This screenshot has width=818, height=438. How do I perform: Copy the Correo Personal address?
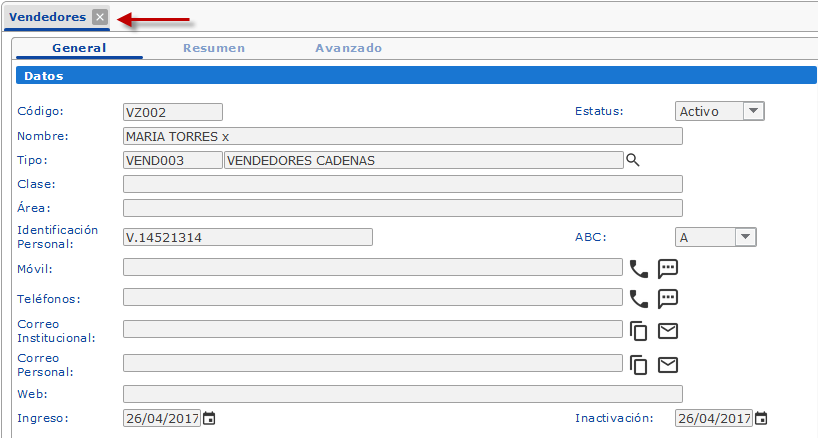(638, 365)
